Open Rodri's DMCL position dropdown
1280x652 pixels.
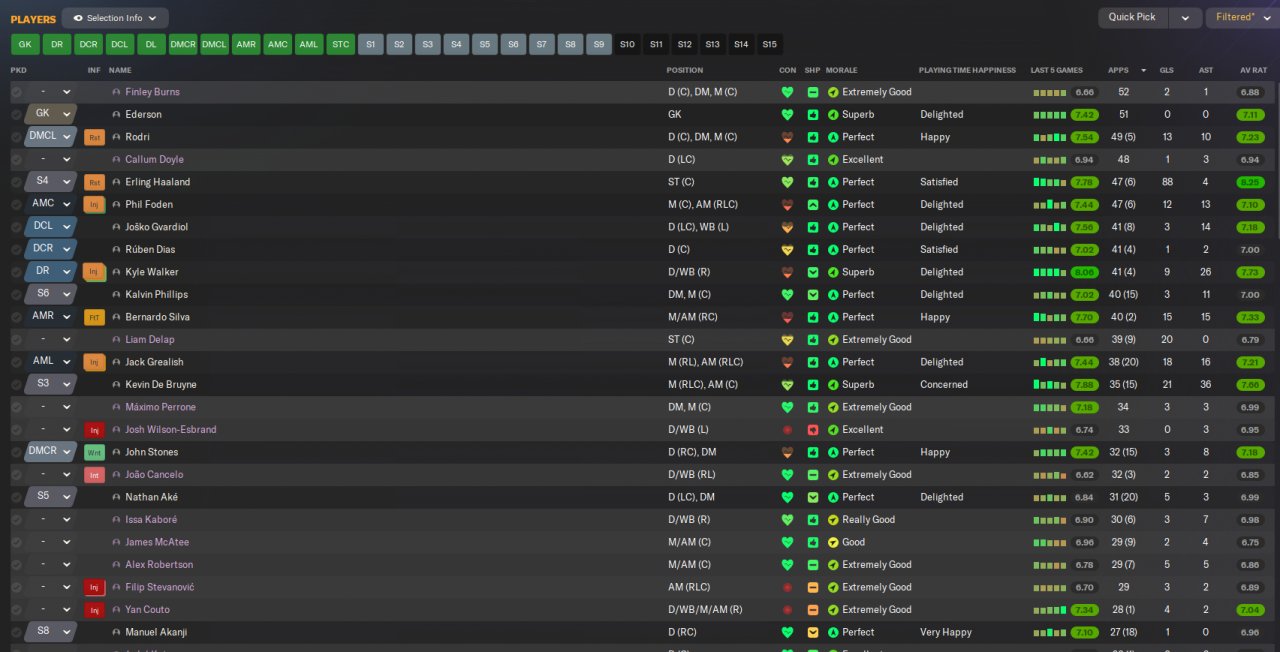pyautogui.click(x=51, y=137)
